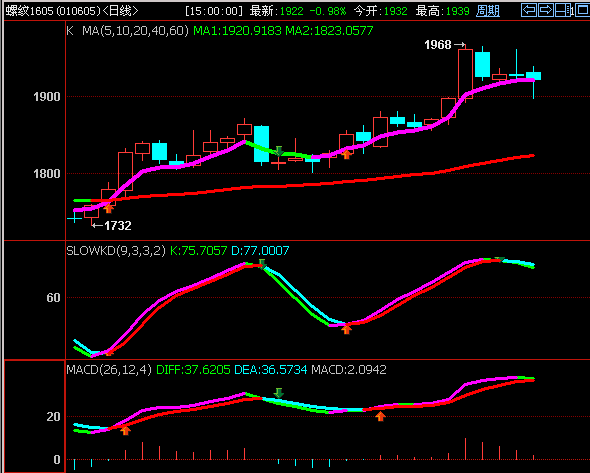Open the 周期 period link
This screenshot has width=590, height=473.
coord(488,11)
